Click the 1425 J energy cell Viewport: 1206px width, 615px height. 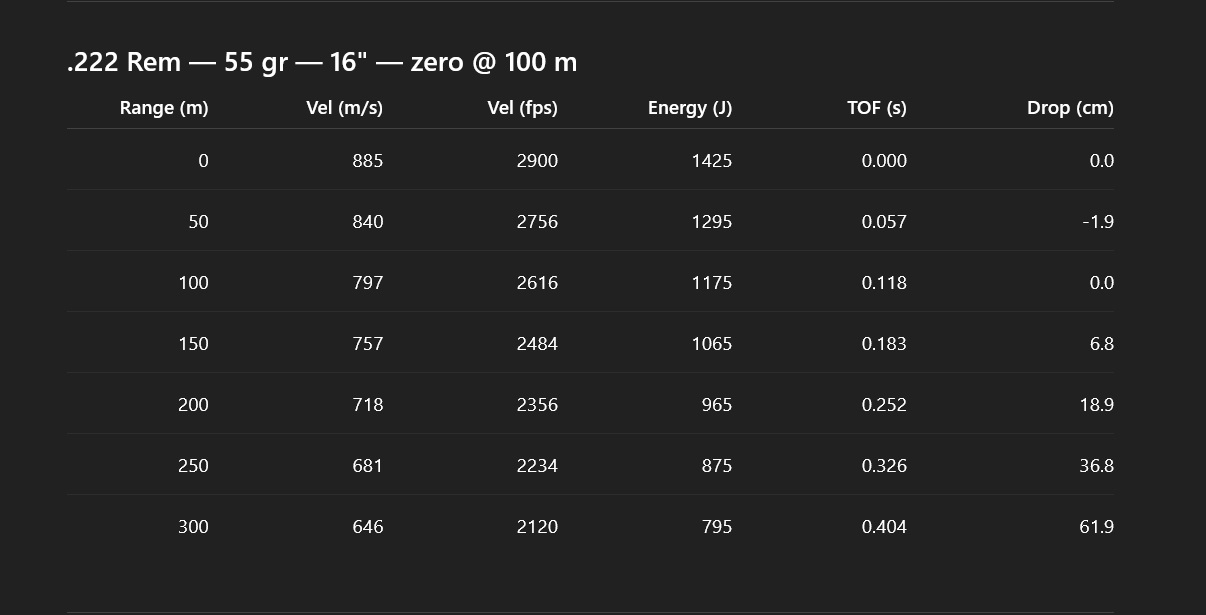click(x=711, y=161)
